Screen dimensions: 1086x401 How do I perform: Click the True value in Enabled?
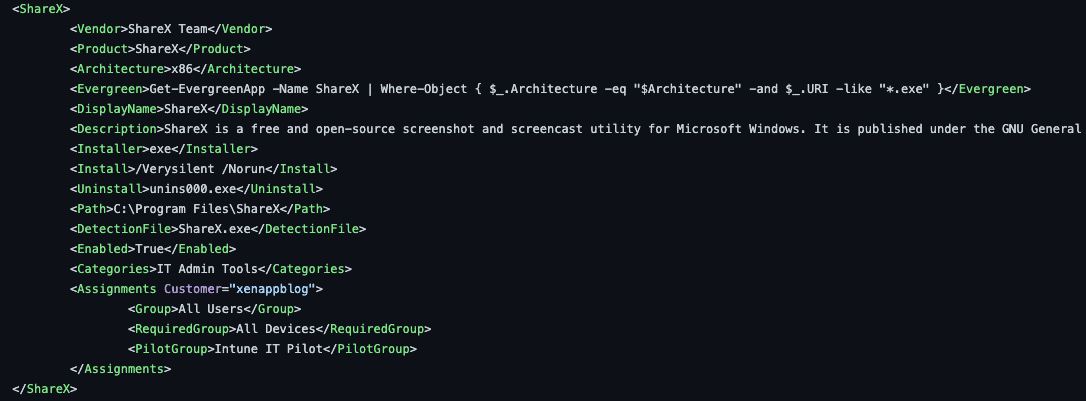[x=151, y=248]
